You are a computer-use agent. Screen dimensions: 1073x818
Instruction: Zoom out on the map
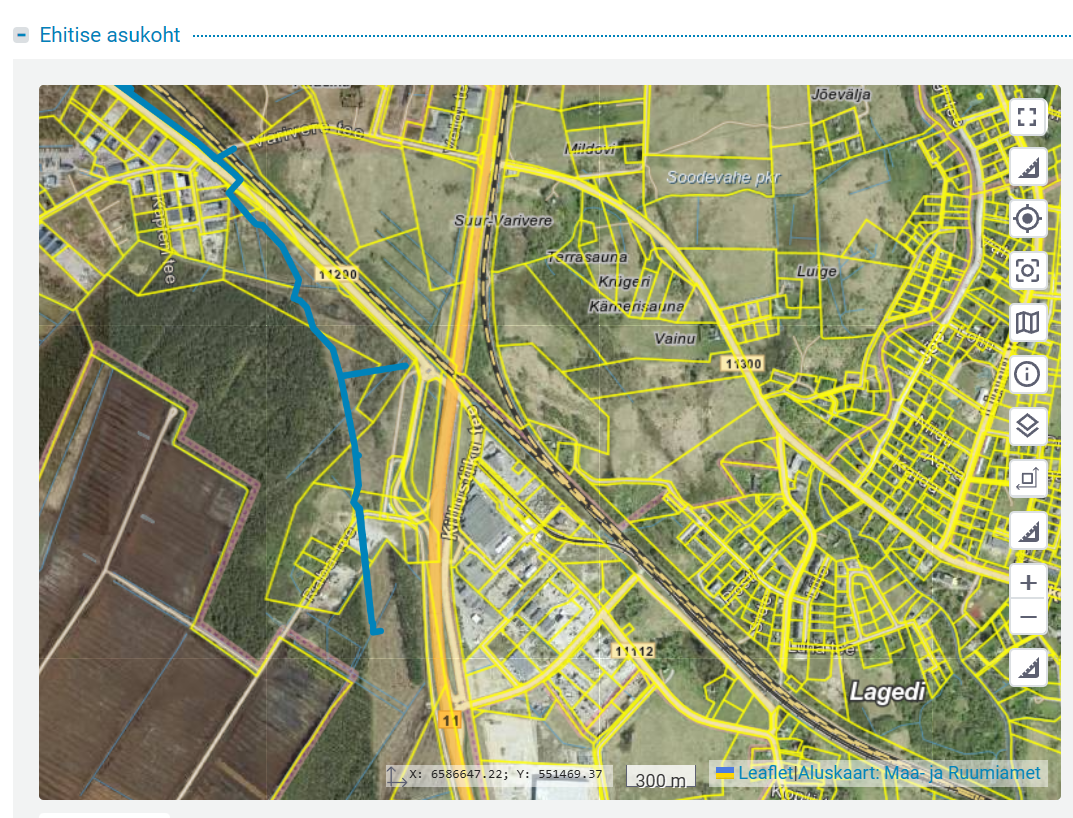pos(1028,618)
